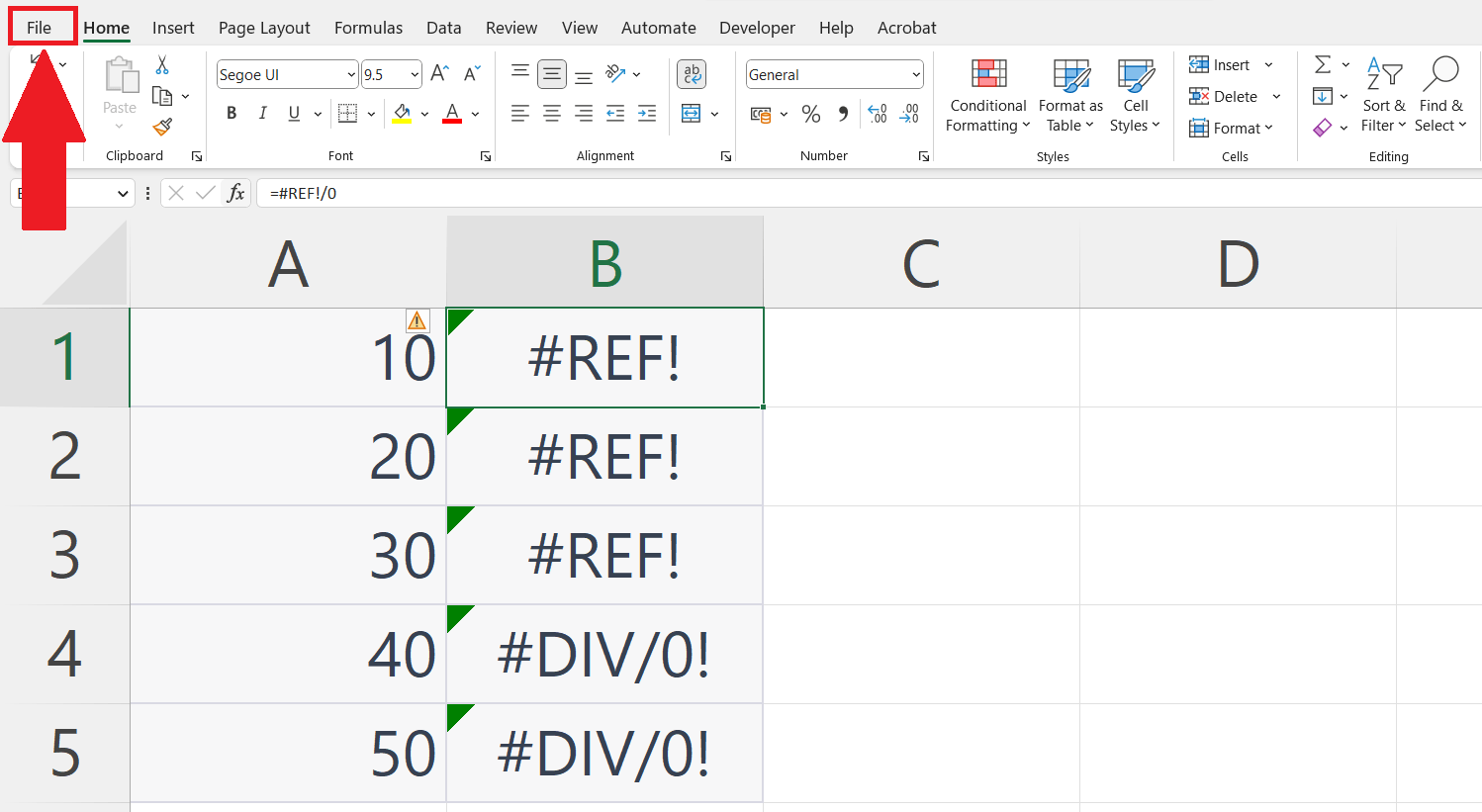This screenshot has height=812, width=1482.
Task: Toggle bold formatting
Action: click(x=231, y=113)
